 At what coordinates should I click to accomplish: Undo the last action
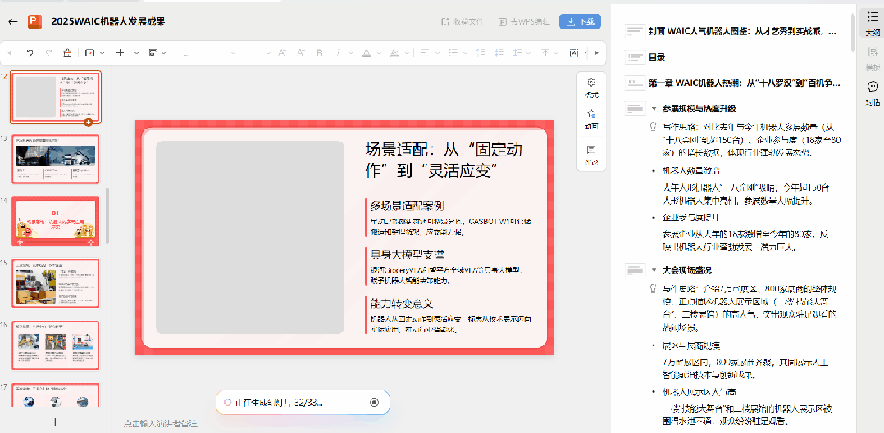click(x=30, y=53)
